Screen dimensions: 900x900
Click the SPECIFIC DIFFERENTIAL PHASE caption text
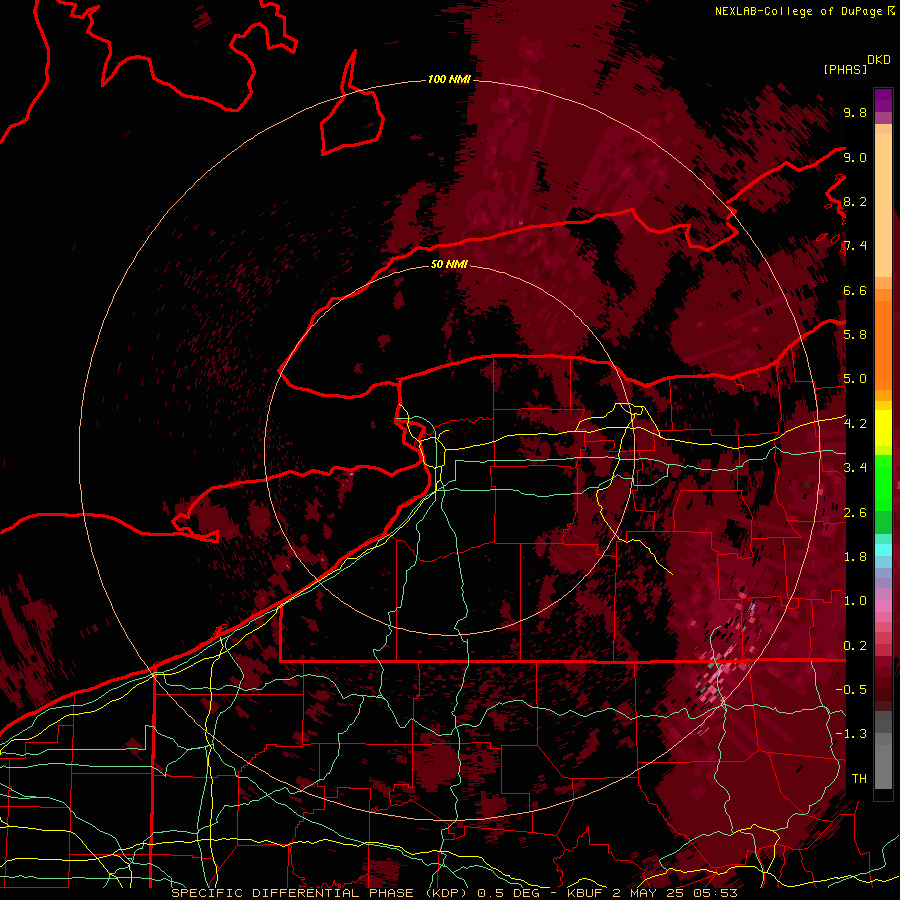pyautogui.click(x=292, y=893)
